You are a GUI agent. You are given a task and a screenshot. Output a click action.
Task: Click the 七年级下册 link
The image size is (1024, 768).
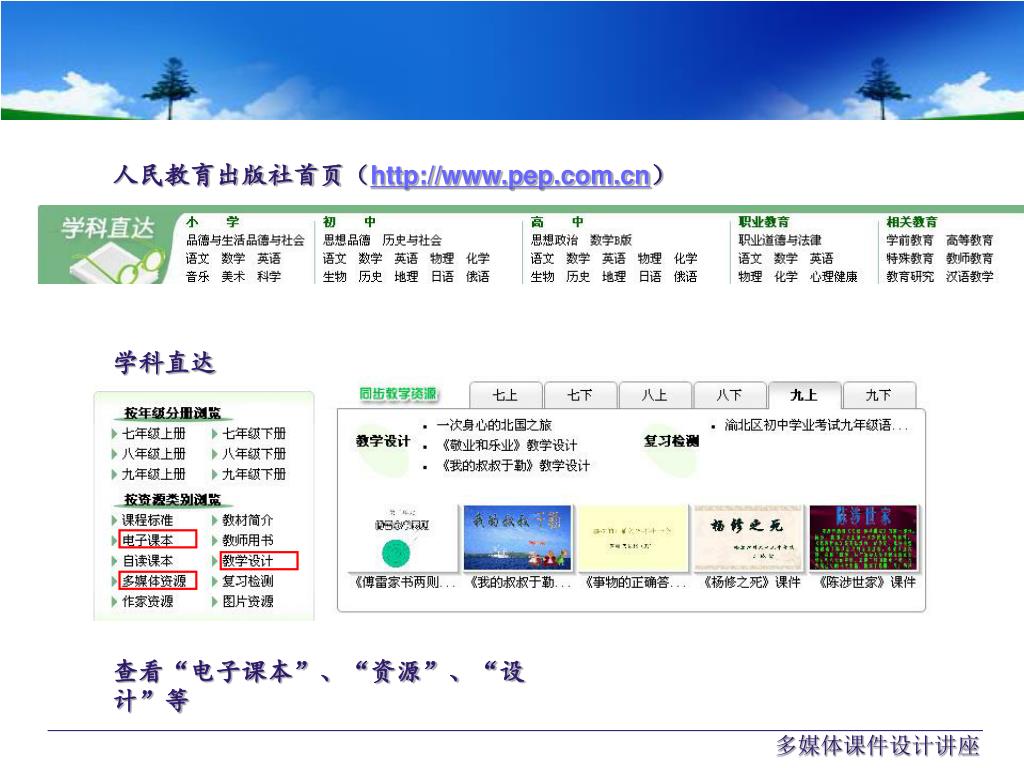click(x=254, y=434)
